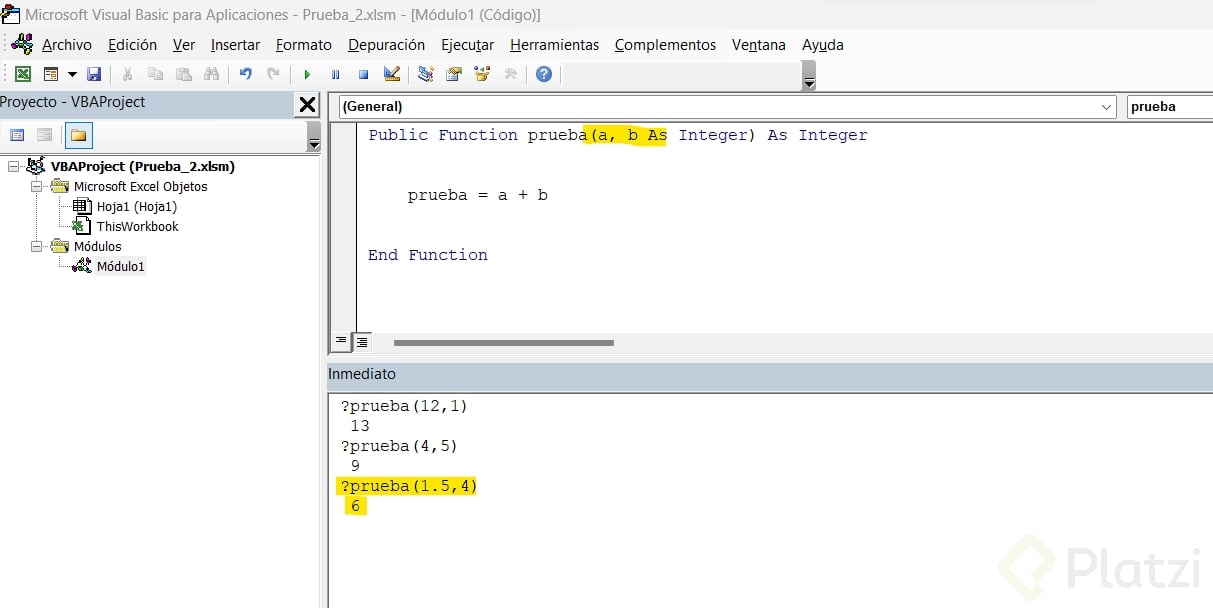Click the Excel icon left of Archivo
Image resolution: width=1213 pixels, height=608 pixels.
point(22,44)
